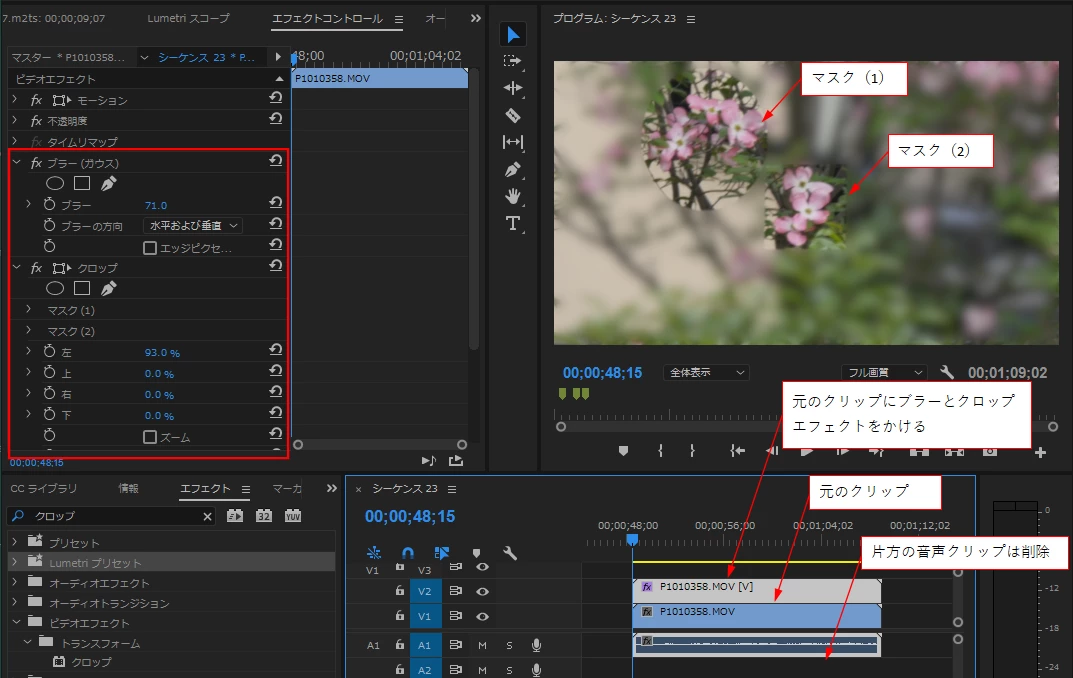Create rectangle mask for ブラー (ガウス)

point(82,183)
